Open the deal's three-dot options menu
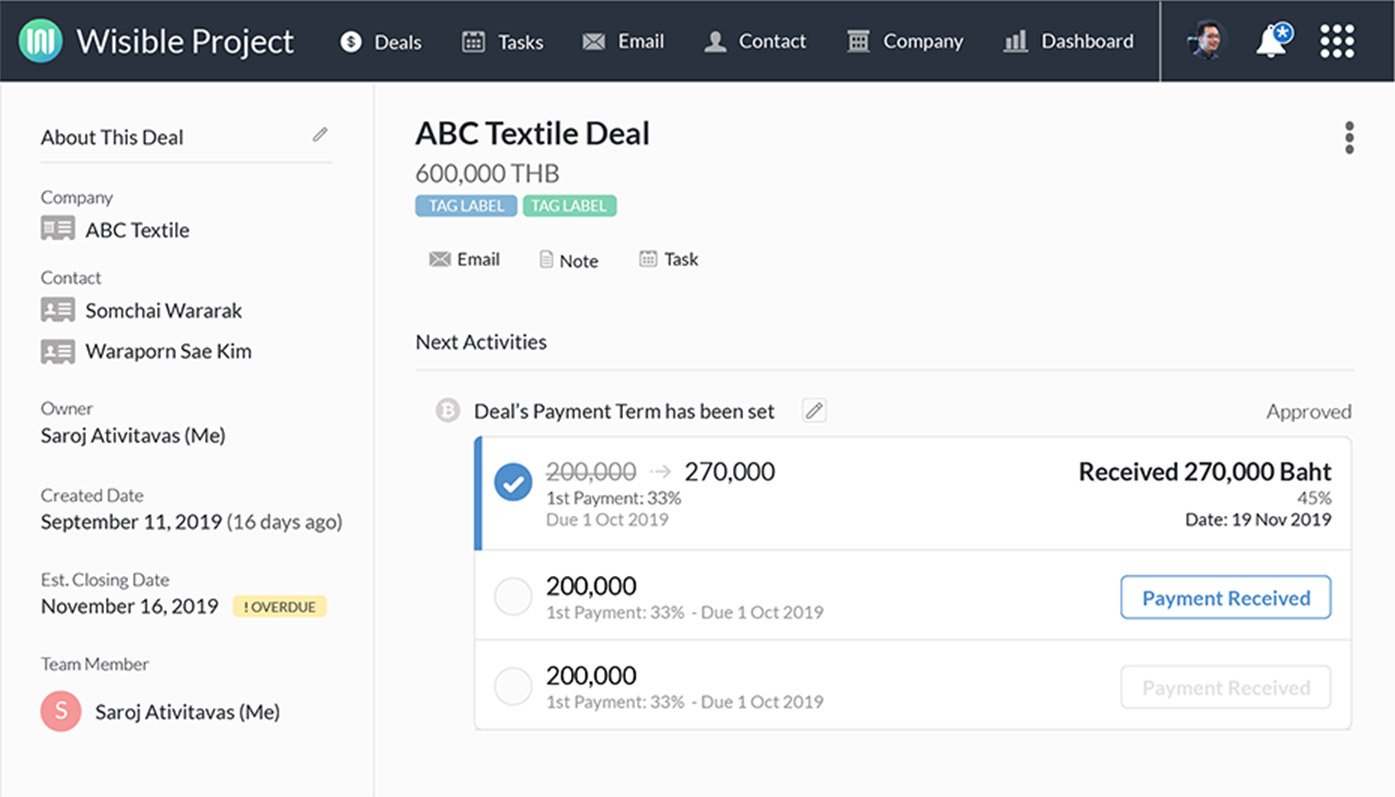1395x797 pixels. 1349,138
